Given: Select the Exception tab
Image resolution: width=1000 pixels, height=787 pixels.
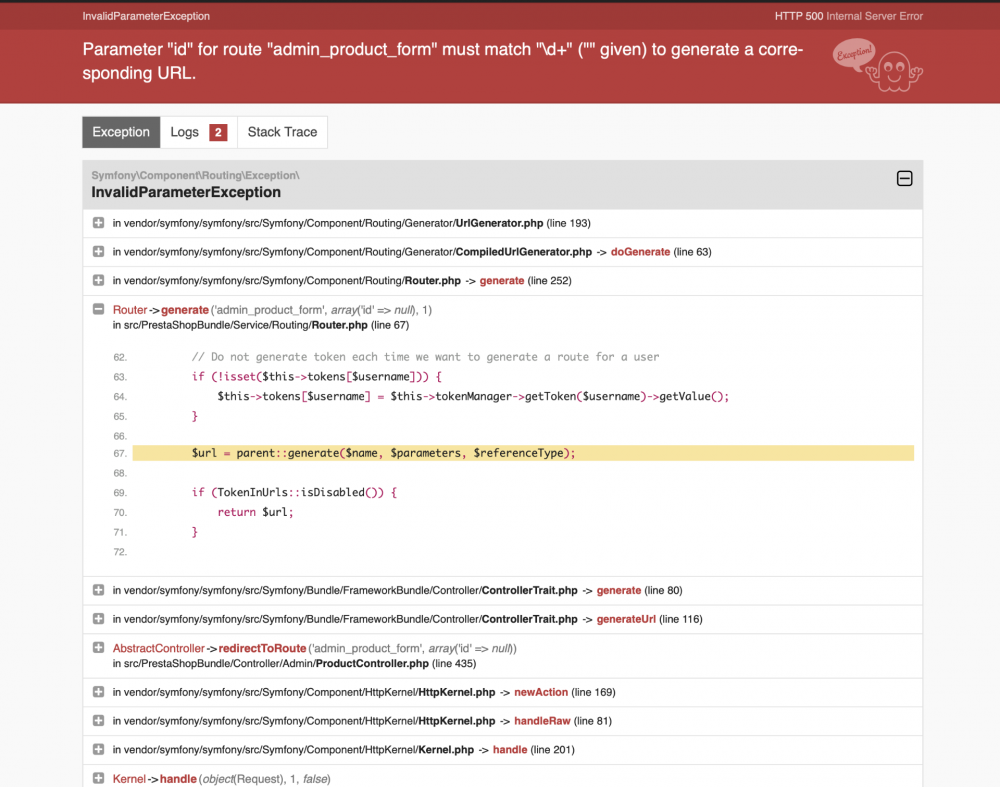Looking at the screenshot, I should pos(120,131).
